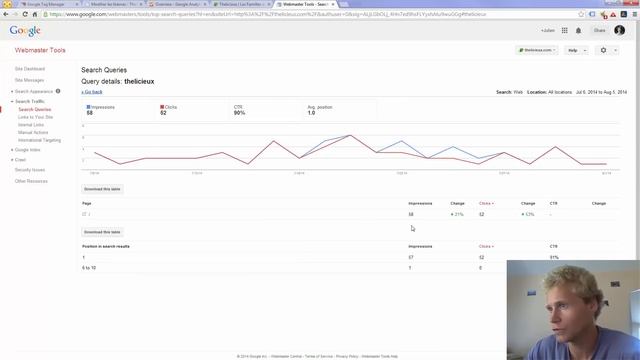Open International Targeting in the sidebar
The width and height of the screenshot is (640, 360).
[39, 140]
